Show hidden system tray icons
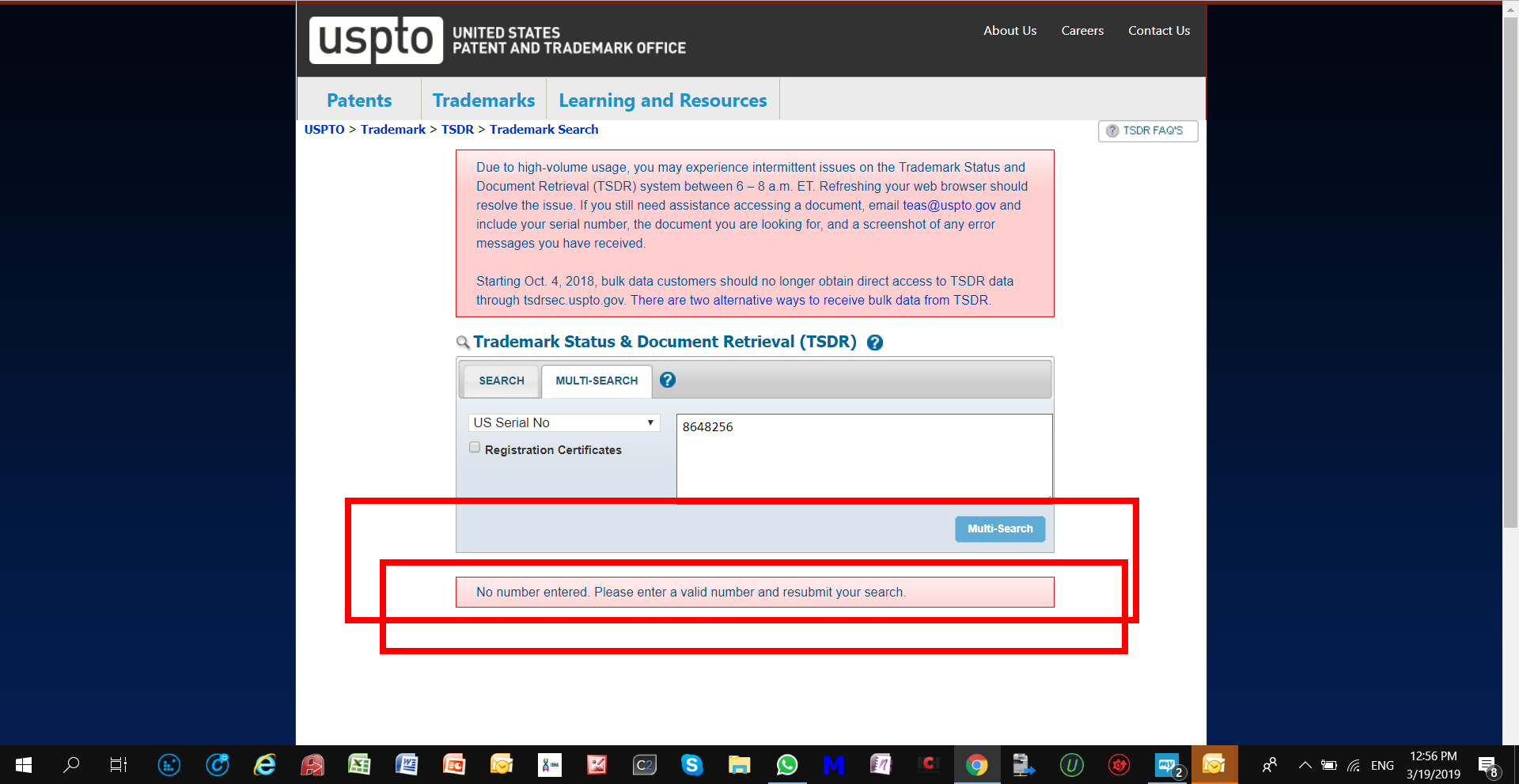Screen dimensions: 1519x784 click(1305, 765)
